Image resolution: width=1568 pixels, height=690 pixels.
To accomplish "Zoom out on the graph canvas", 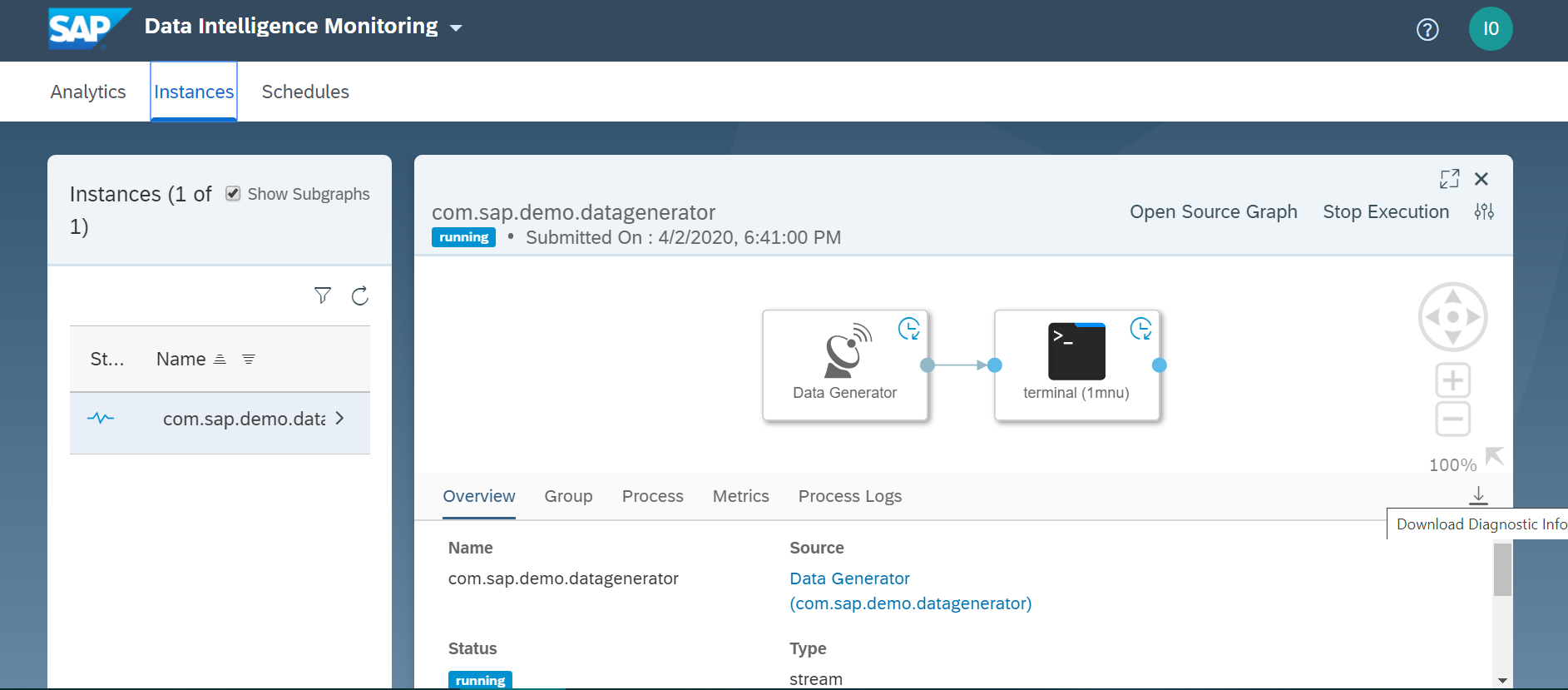I will (1453, 419).
